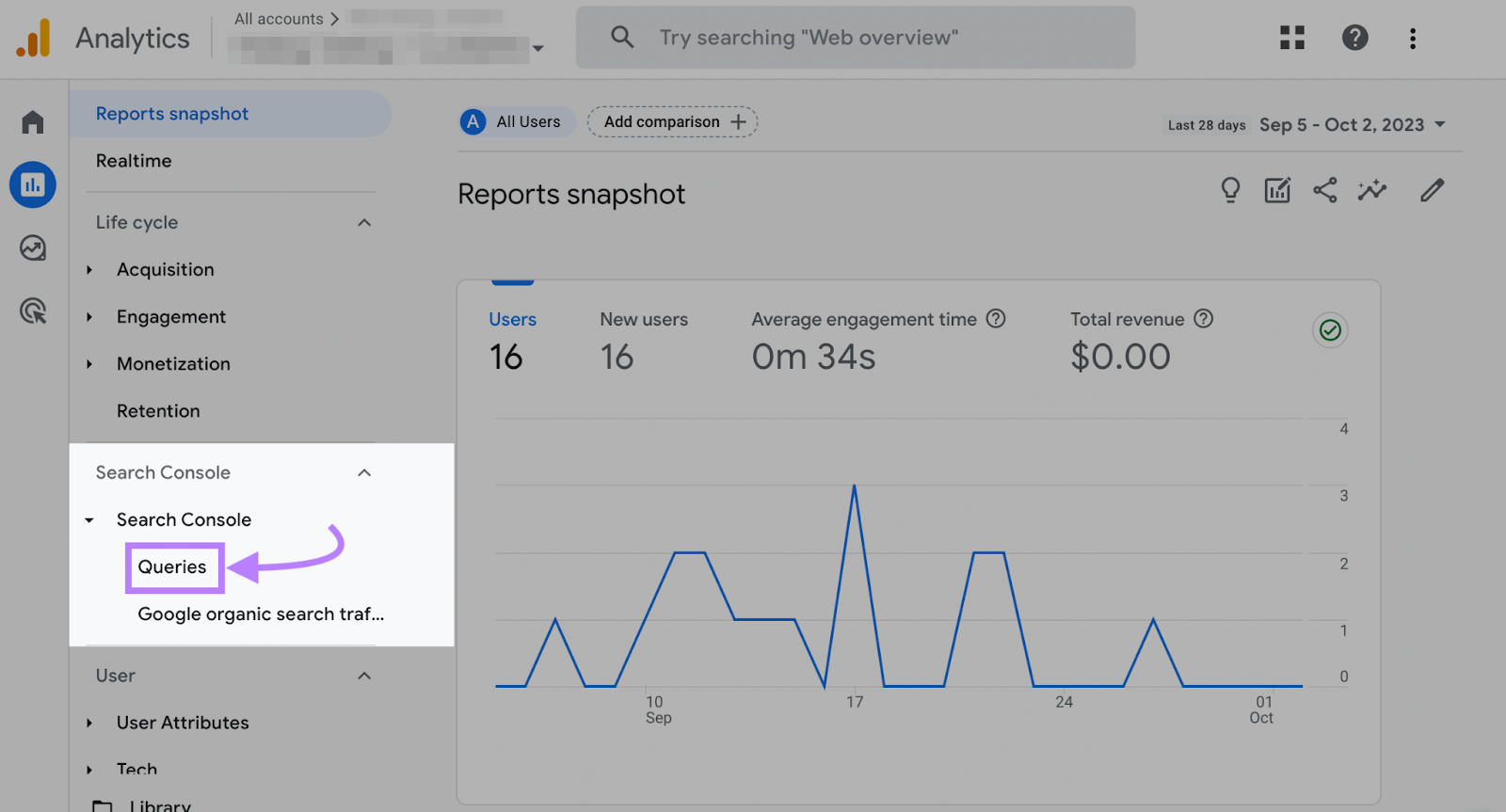Open the Google apps grid icon
Viewport: 1506px width, 812px height.
point(1292,38)
